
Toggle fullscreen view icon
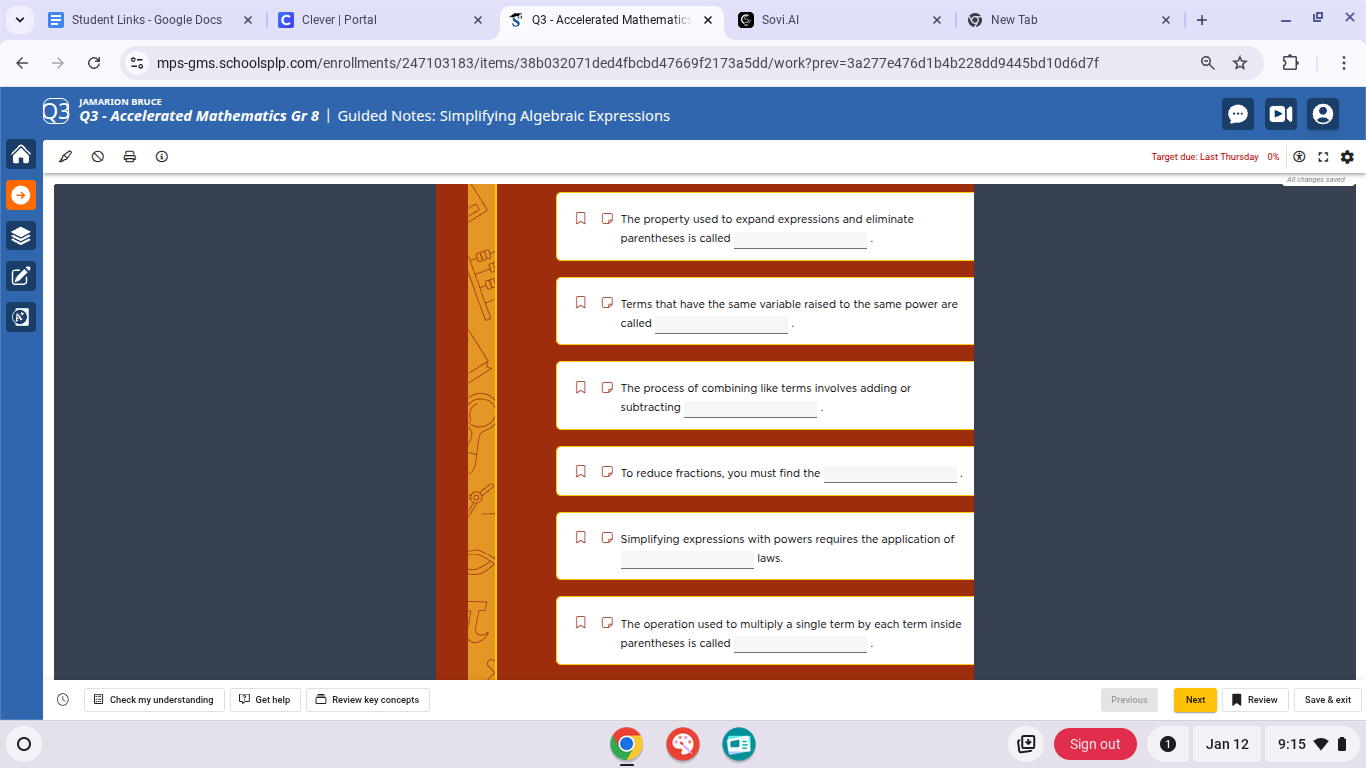tap(1323, 157)
